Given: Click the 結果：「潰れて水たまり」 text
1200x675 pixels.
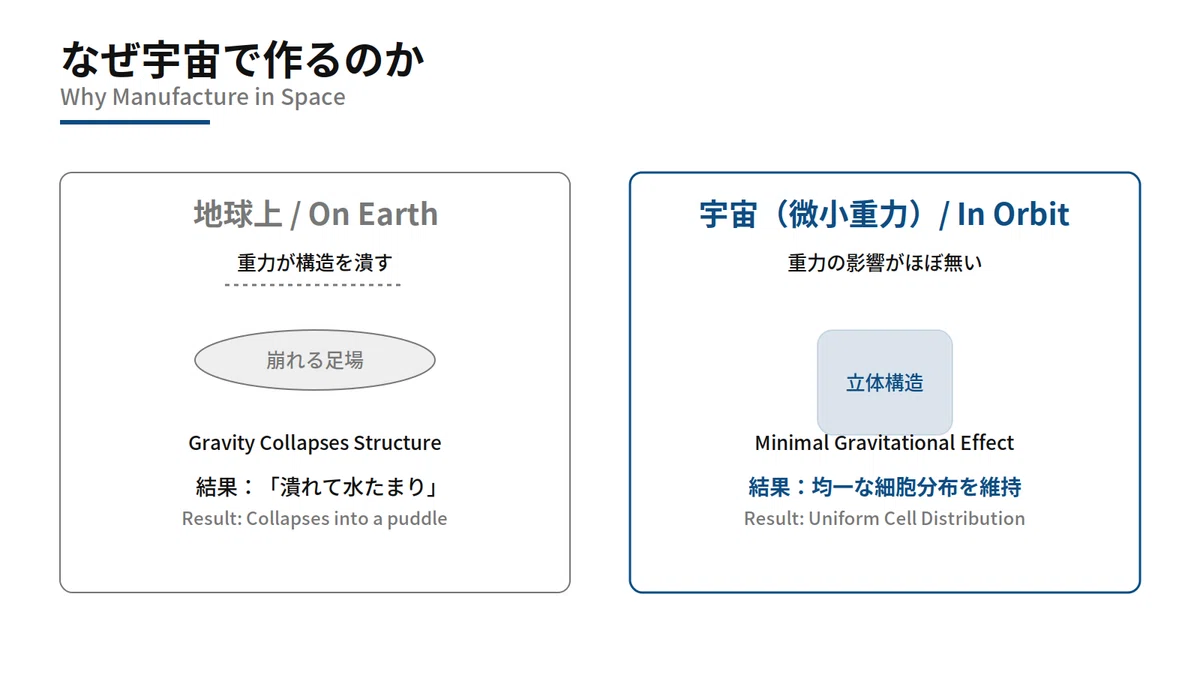Looking at the screenshot, I should tap(315, 487).
